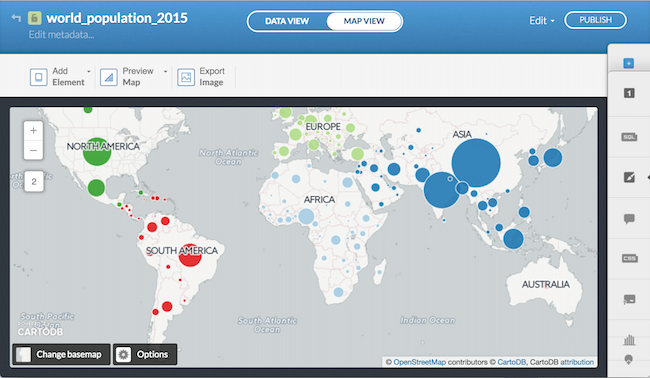The image size is (650, 378).
Task: Open Edit metadata link
Action: [61, 35]
